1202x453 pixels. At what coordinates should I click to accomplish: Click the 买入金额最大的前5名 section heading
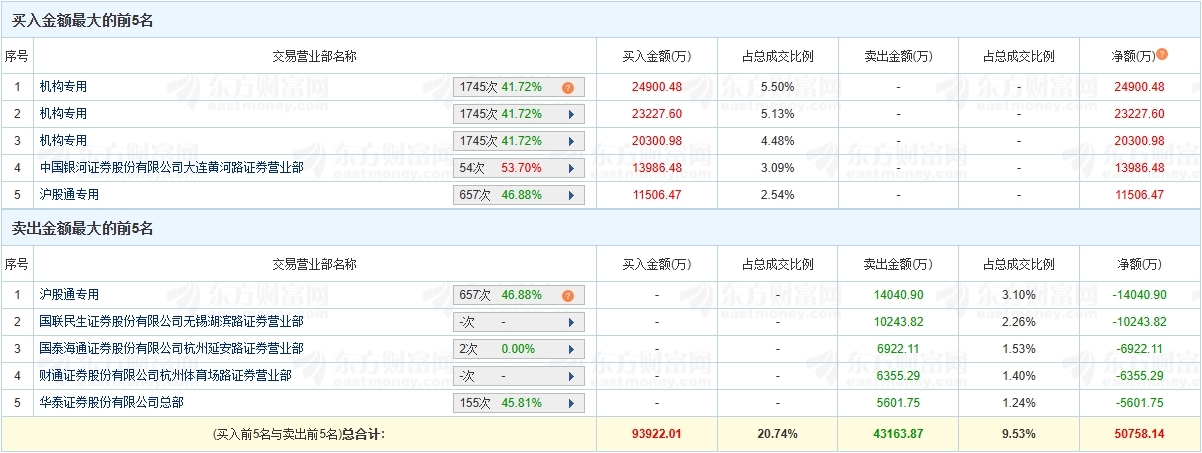click(x=82, y=20)
